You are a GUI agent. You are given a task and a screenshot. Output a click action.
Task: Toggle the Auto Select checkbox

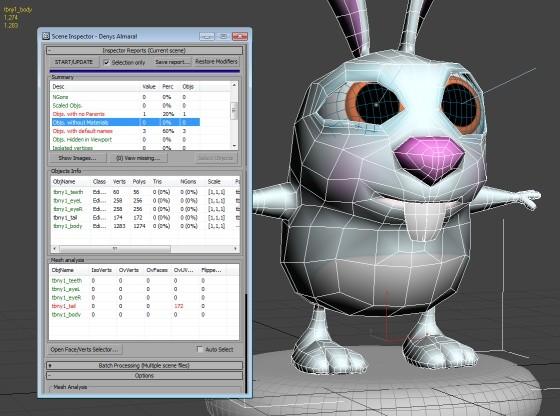200,349
